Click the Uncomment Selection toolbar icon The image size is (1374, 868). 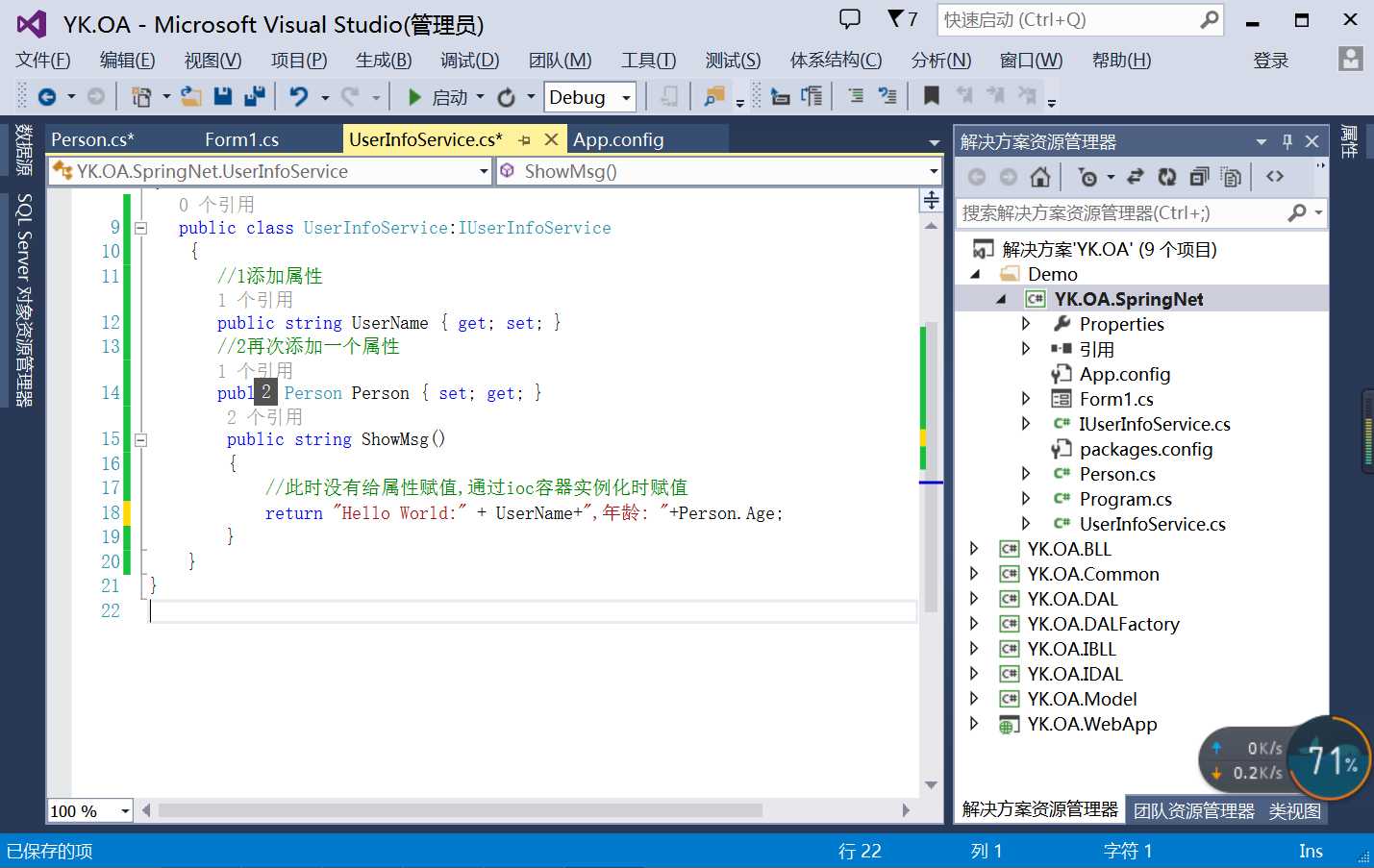[x=887, y=96]
